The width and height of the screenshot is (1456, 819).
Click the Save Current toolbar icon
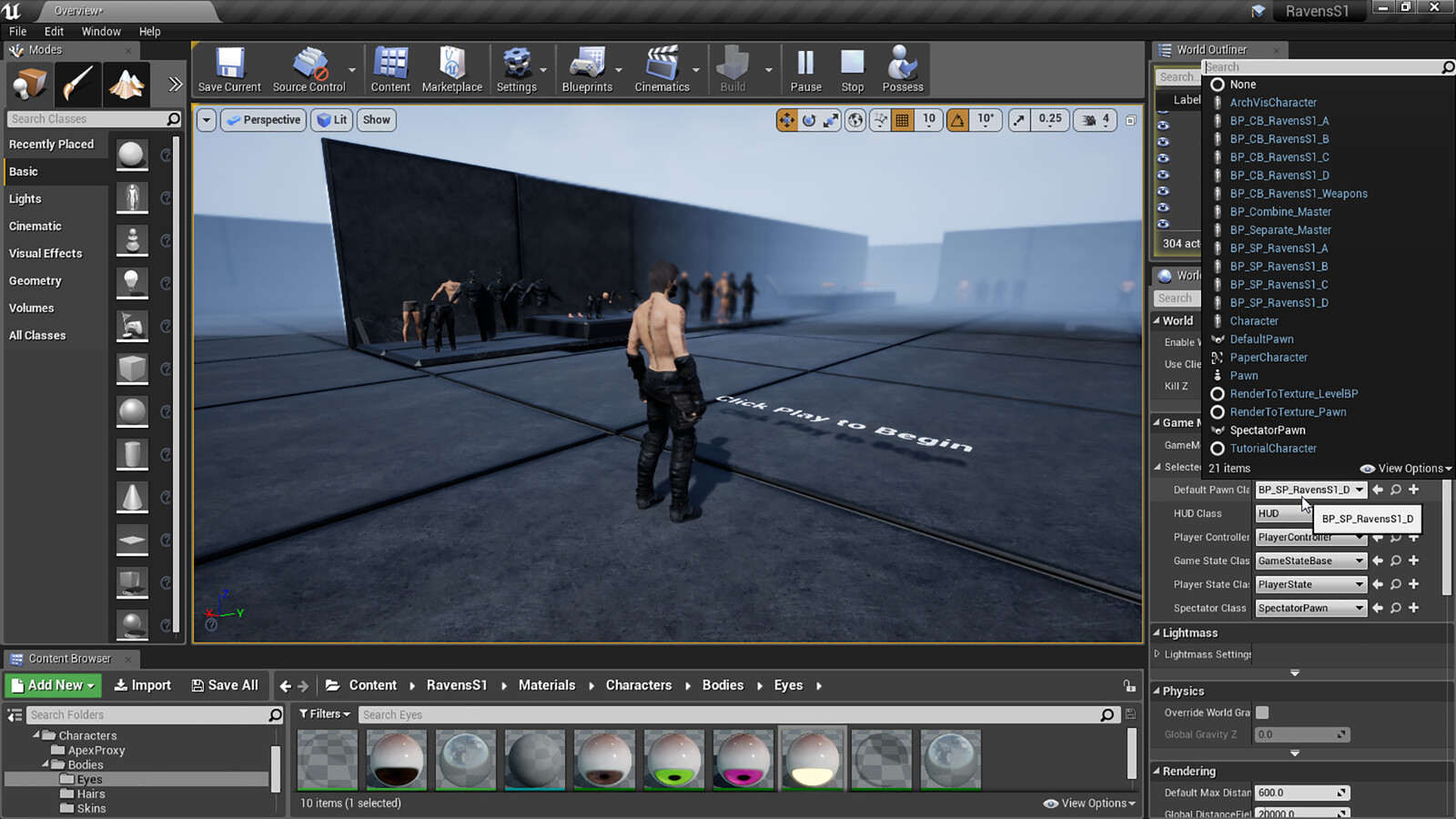coord(229,70)
